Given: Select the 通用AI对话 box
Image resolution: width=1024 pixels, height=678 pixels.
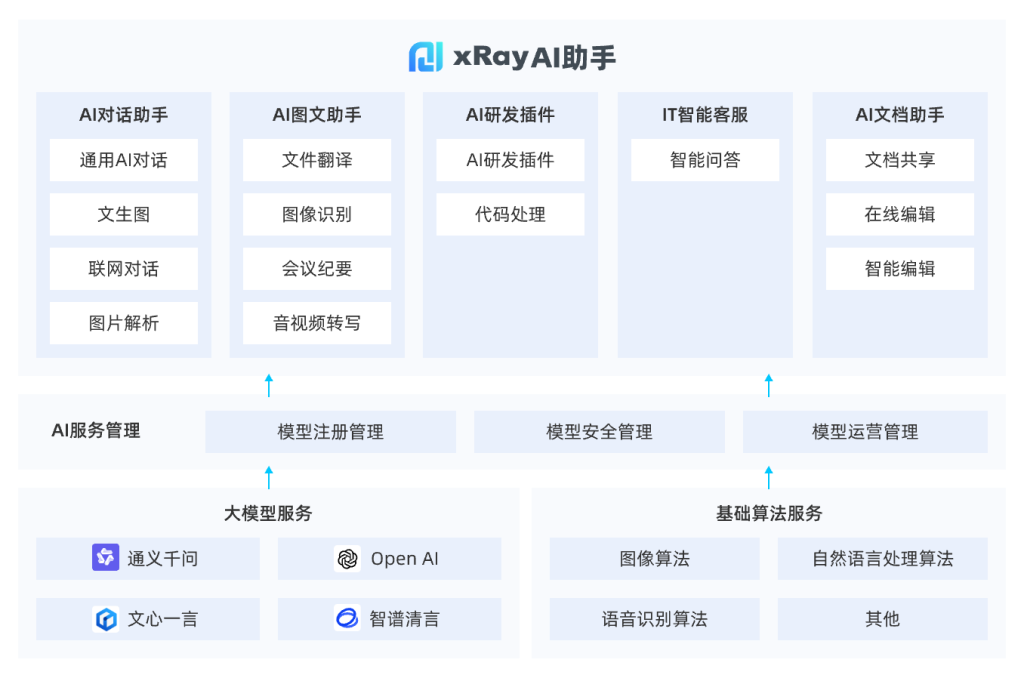Looking at the screenshot, I should tap(124, 160).
